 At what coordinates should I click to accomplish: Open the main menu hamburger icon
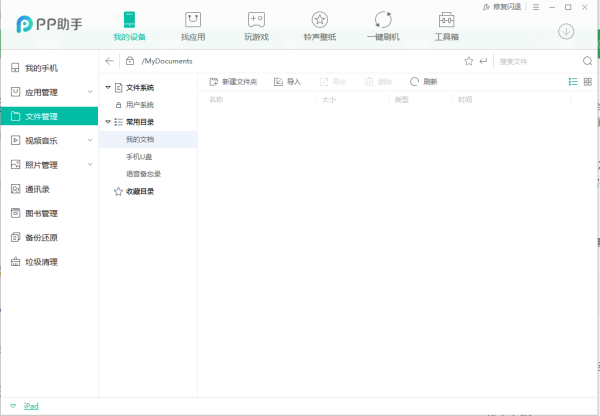click(536, 7)
